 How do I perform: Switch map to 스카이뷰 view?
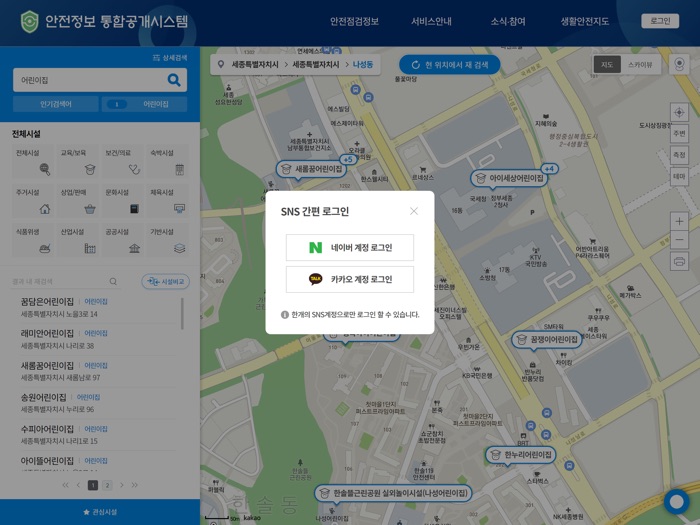(x=640, y=65)
